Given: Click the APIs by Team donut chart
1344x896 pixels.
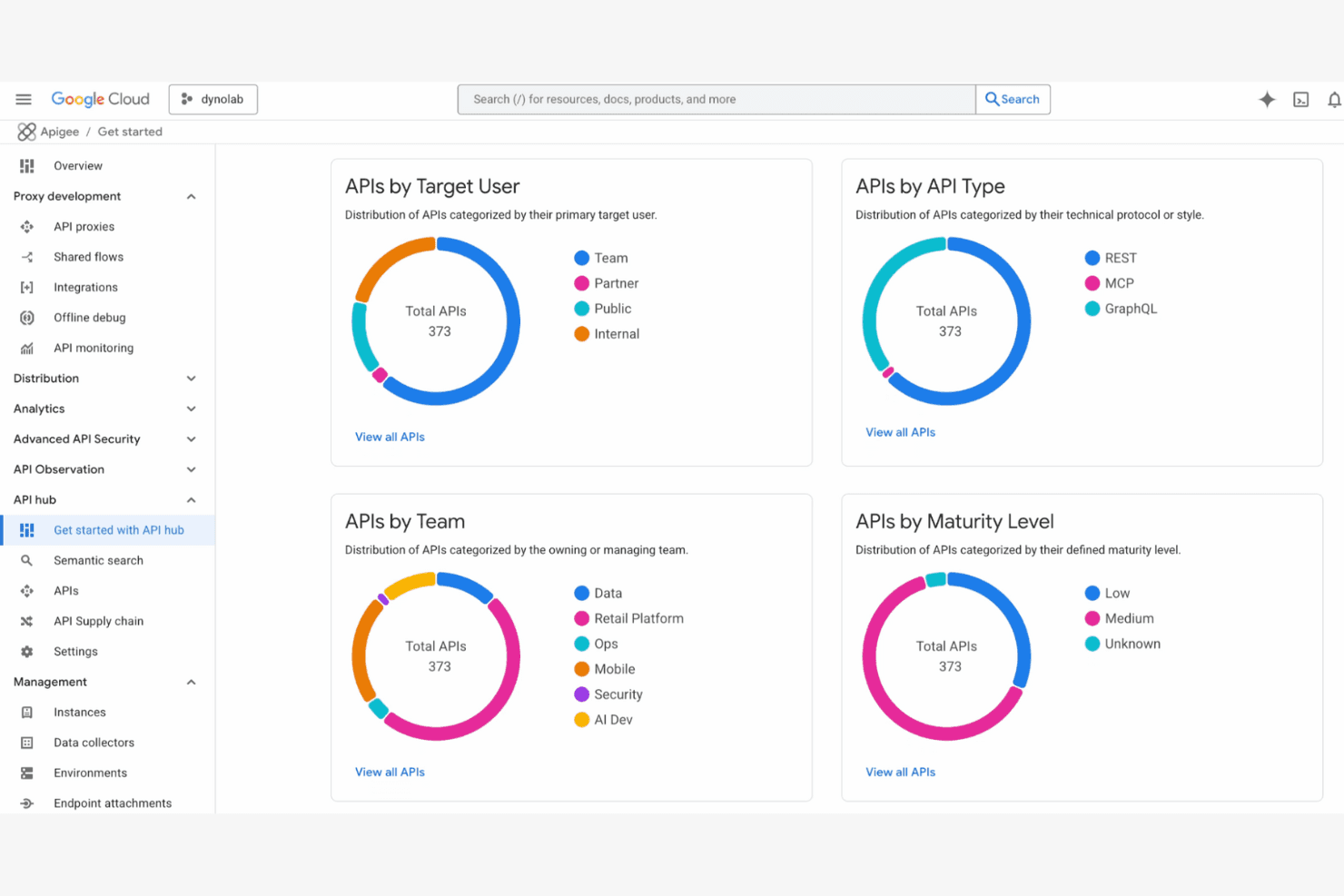Looking at the screenshot, I should coord(436,656).
